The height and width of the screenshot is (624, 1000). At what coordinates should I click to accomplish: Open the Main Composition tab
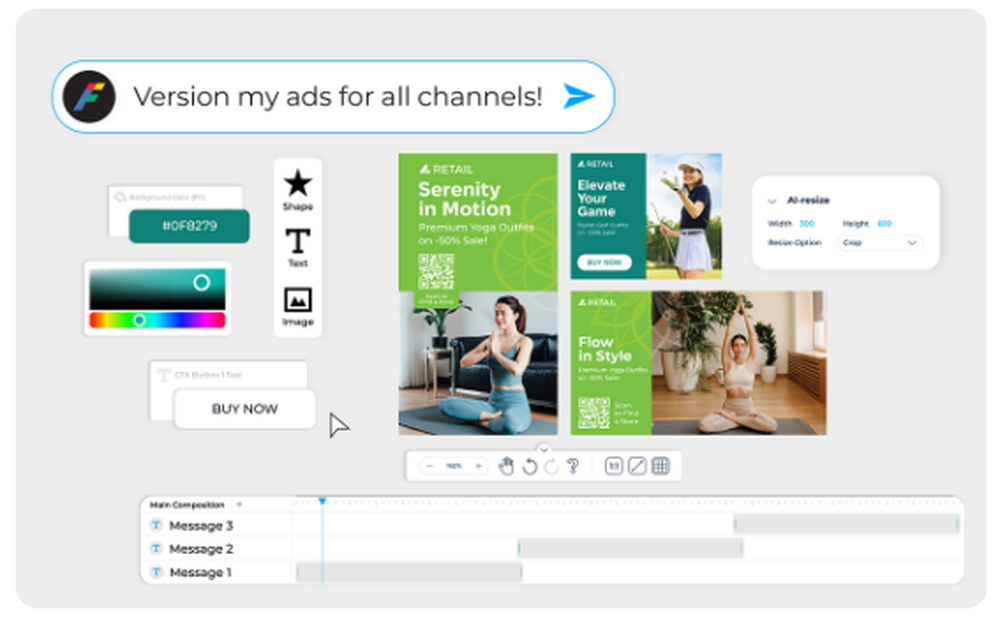tap(187, 505)
